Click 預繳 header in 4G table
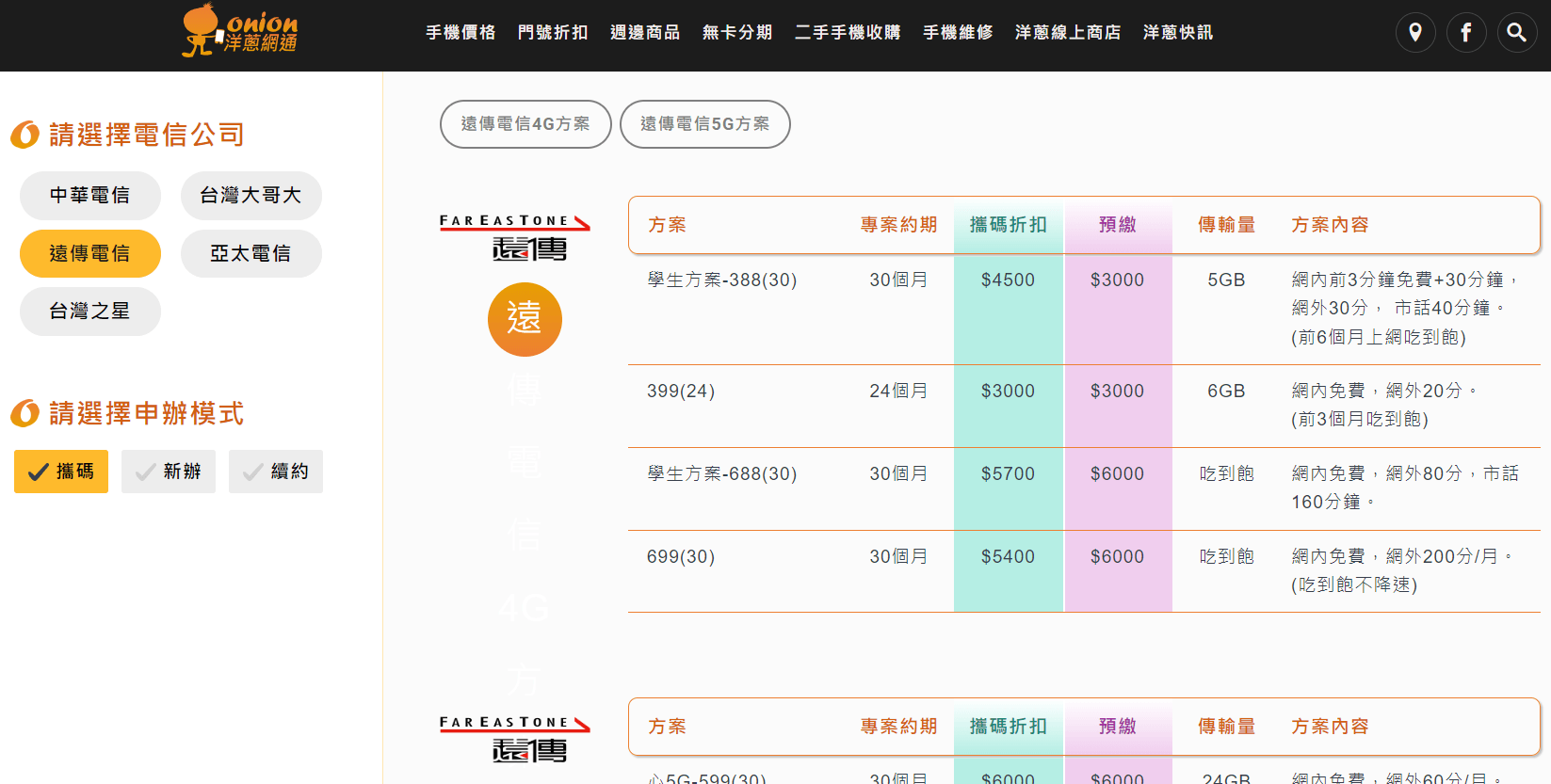The width and height of the screenshot is (1551, 784). click(x=1118, y=225)
